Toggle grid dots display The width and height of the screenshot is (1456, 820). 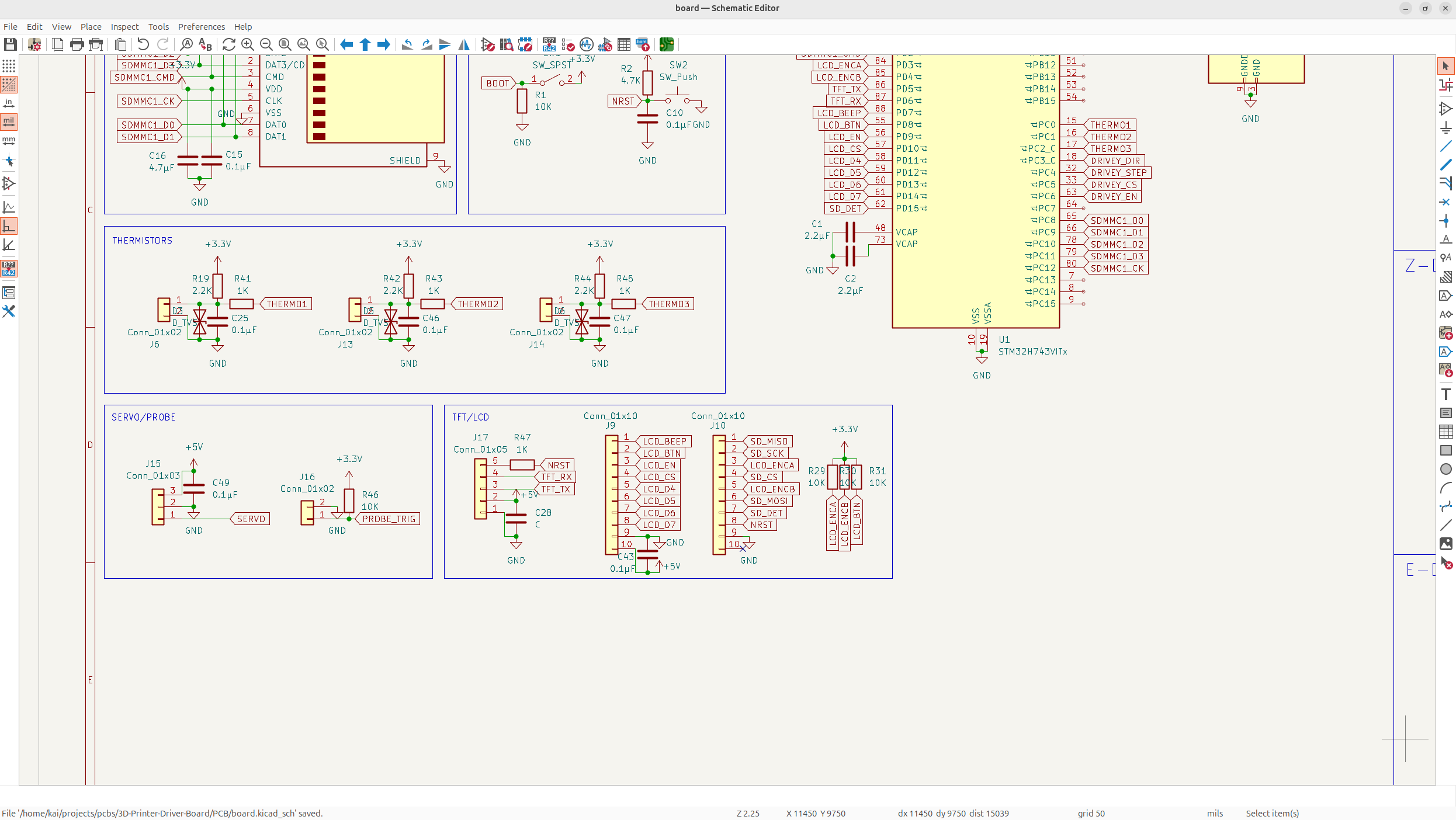(x=9, y=65)
